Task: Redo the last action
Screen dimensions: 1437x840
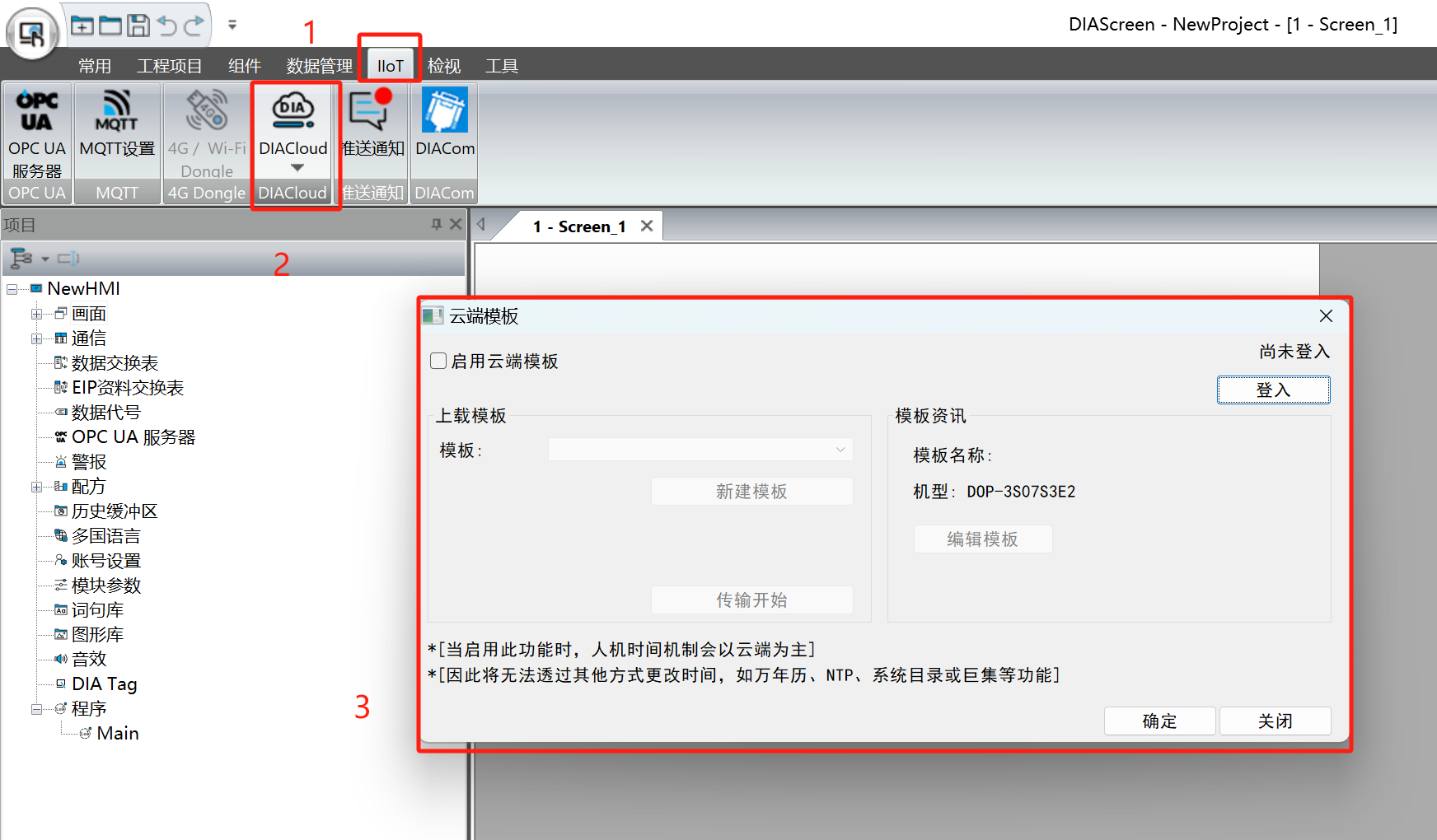Action: point(194,26)
